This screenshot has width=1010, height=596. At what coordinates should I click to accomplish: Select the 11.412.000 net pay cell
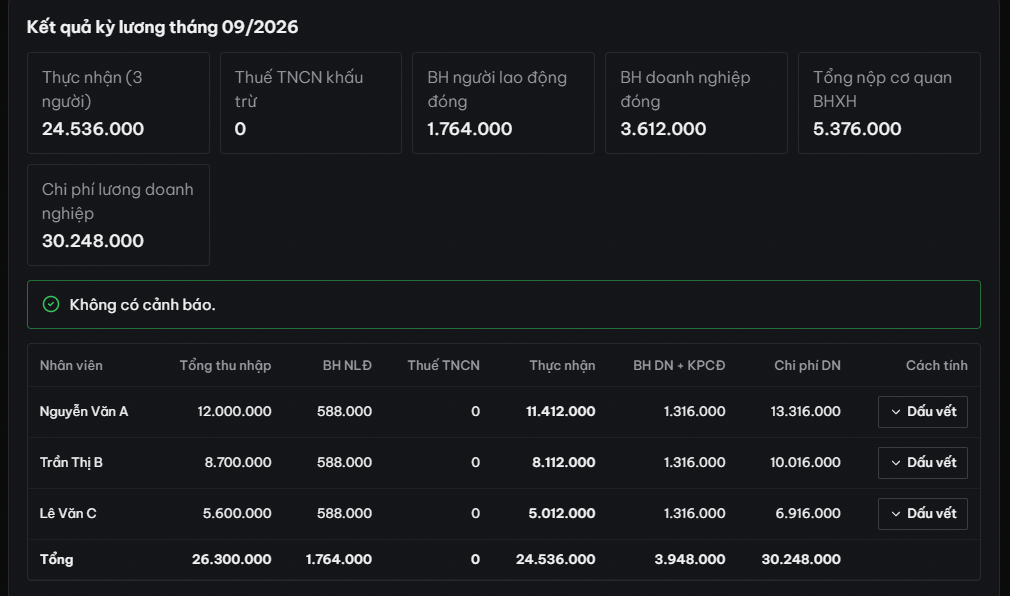(x=560, y=411)
